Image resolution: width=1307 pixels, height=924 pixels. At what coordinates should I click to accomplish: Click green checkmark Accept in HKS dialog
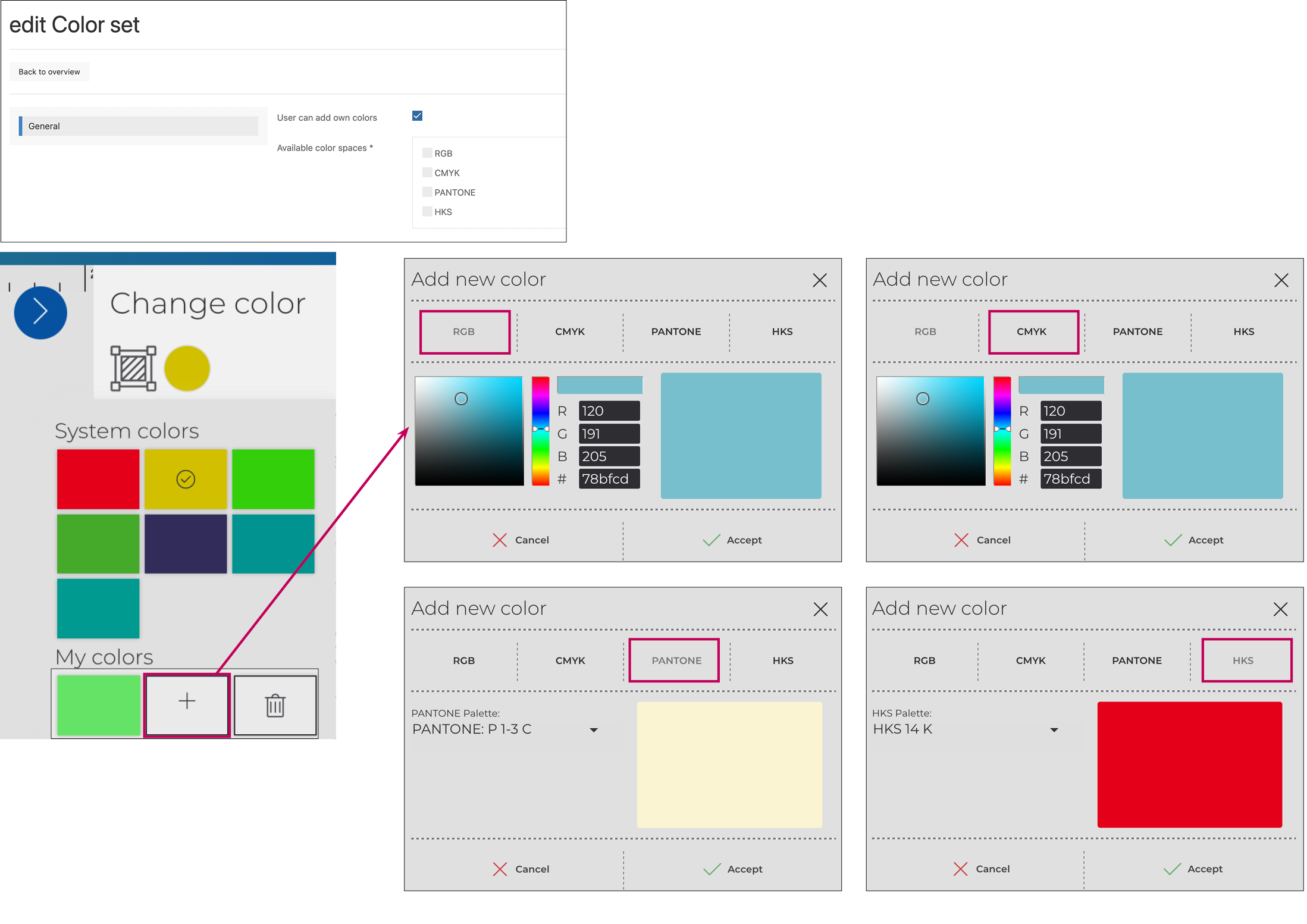coord(1172,869)
